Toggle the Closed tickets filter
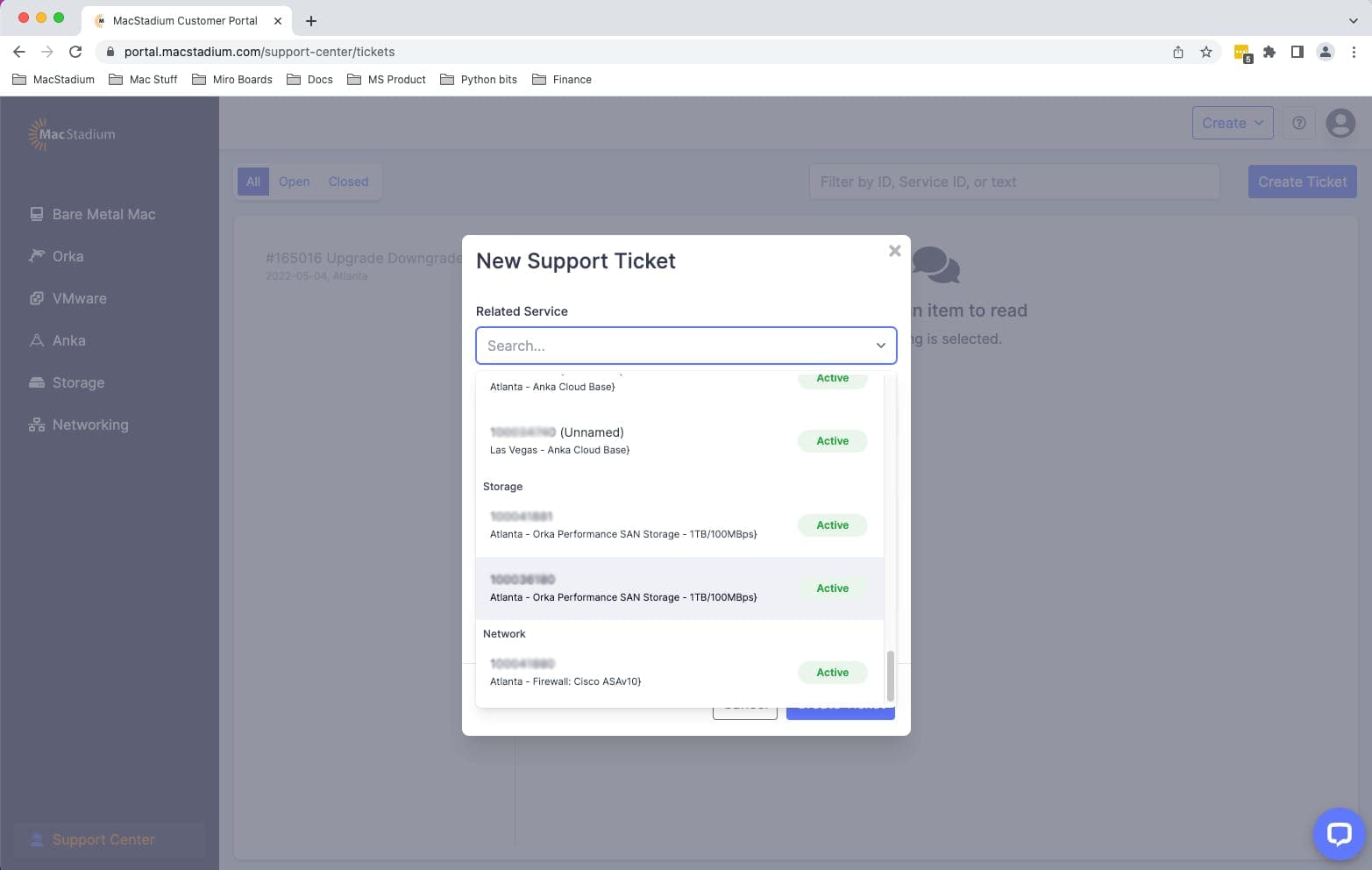1372x870 pixels. [x=348, y=182]
